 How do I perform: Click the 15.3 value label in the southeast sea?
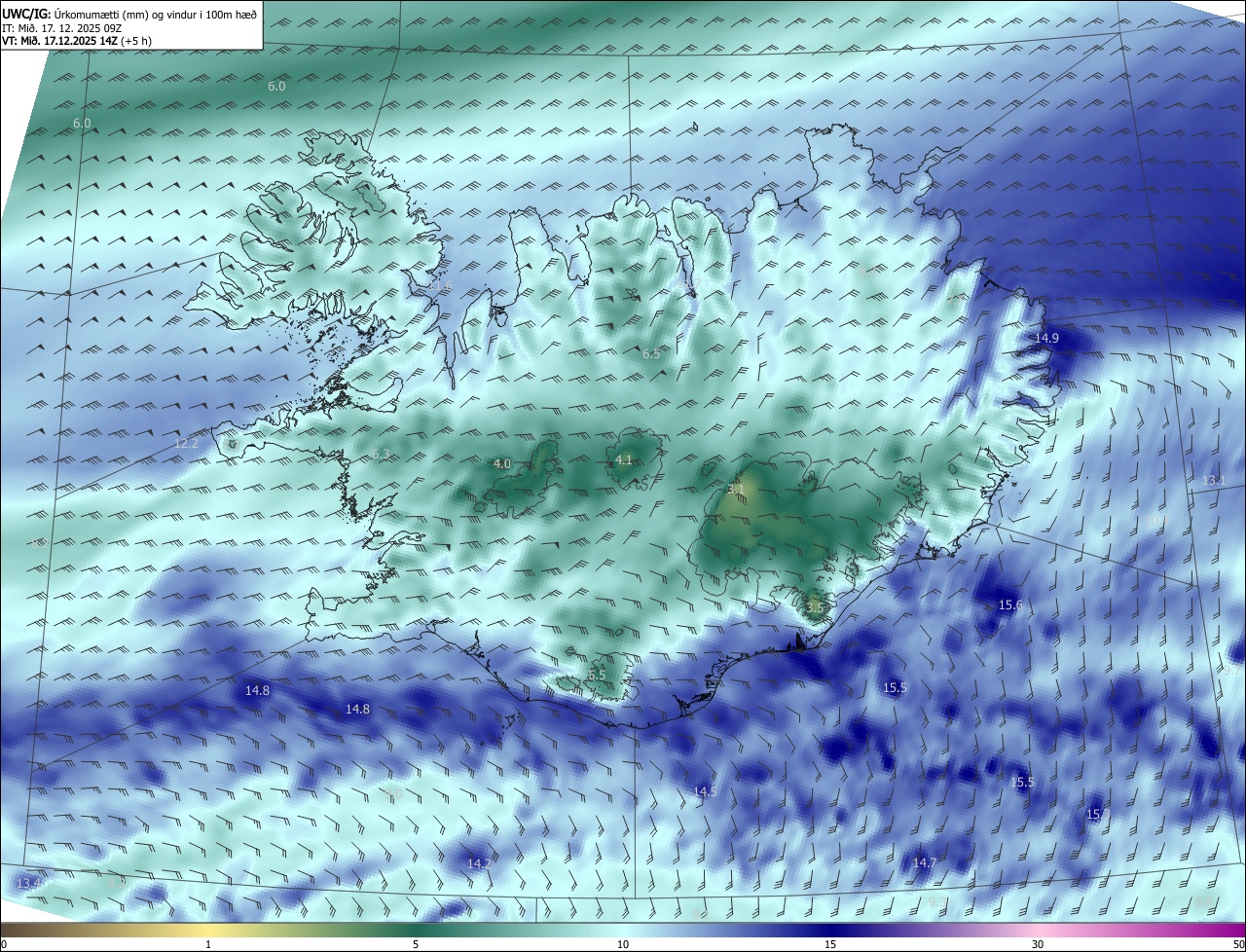tap(1097, 814)
